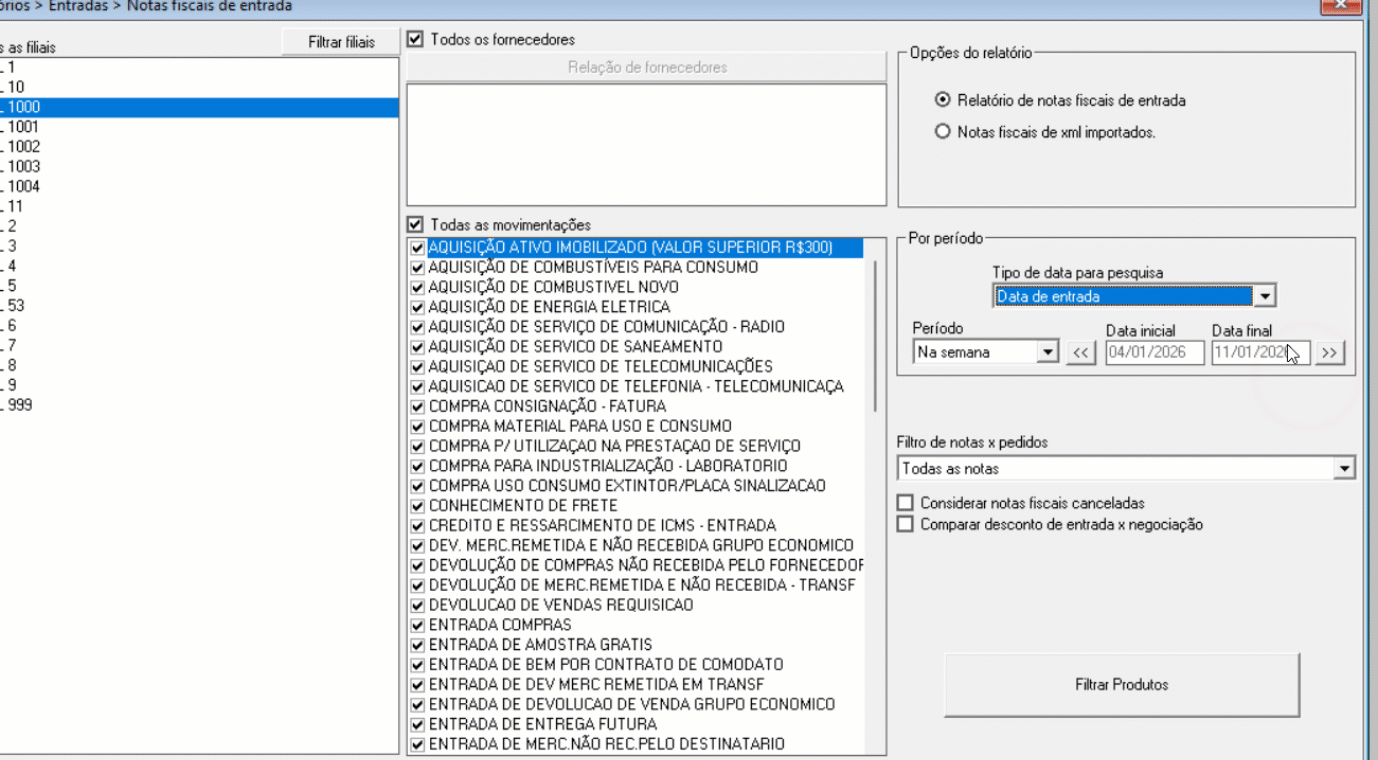
Task: Select filial 53 in the list
Action: (x=199, y=306)
